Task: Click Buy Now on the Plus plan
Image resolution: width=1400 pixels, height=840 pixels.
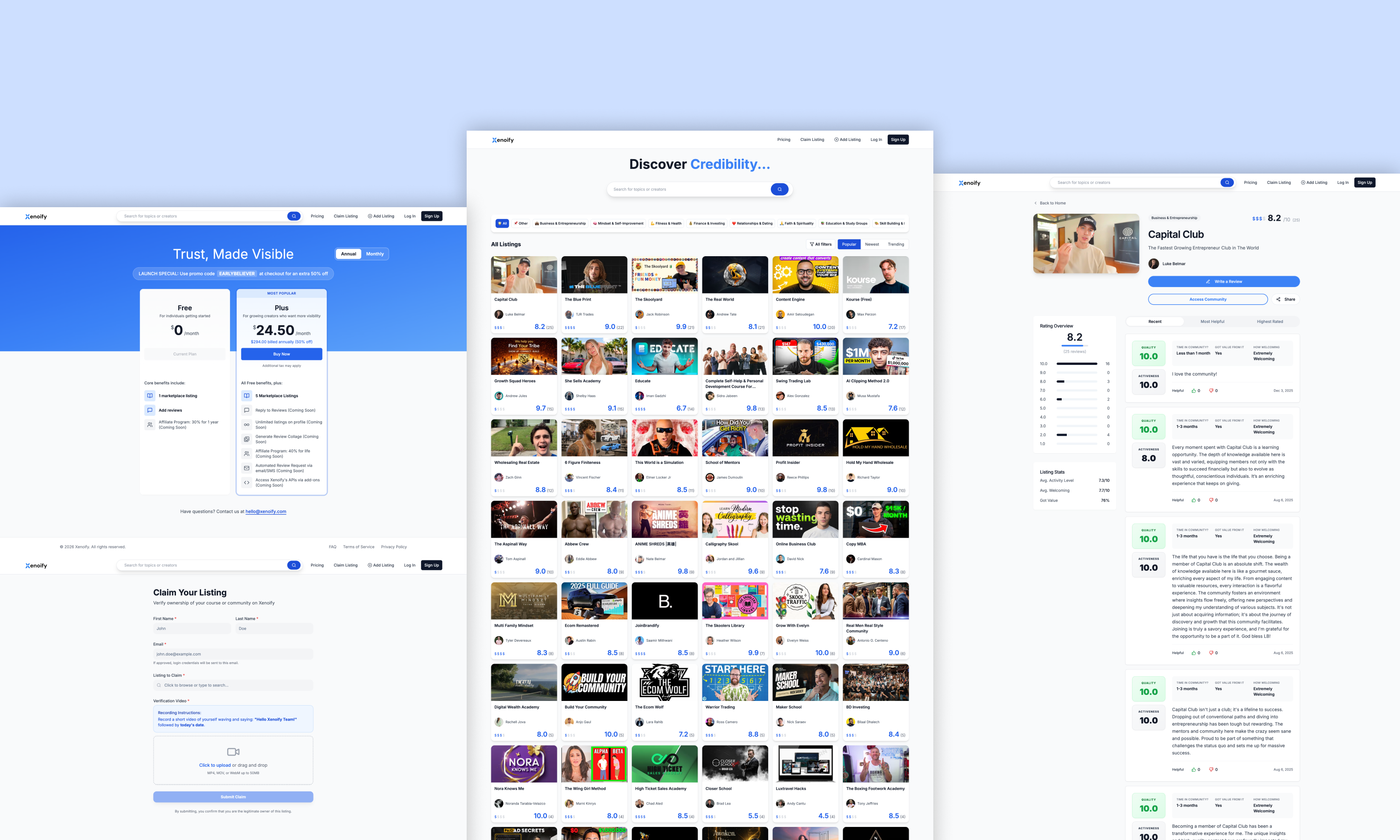Action: (x=281, y=354)
